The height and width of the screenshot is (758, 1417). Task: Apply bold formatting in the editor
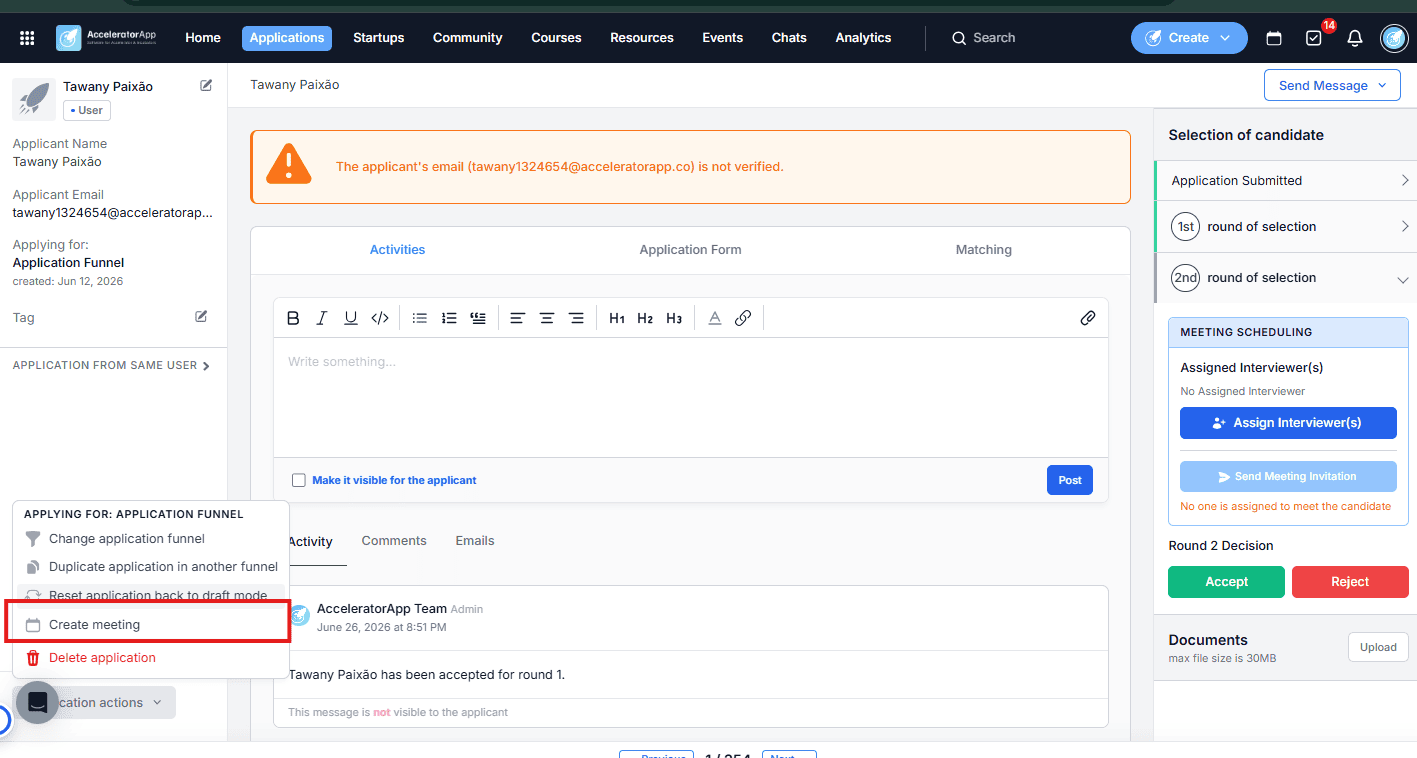293,318
